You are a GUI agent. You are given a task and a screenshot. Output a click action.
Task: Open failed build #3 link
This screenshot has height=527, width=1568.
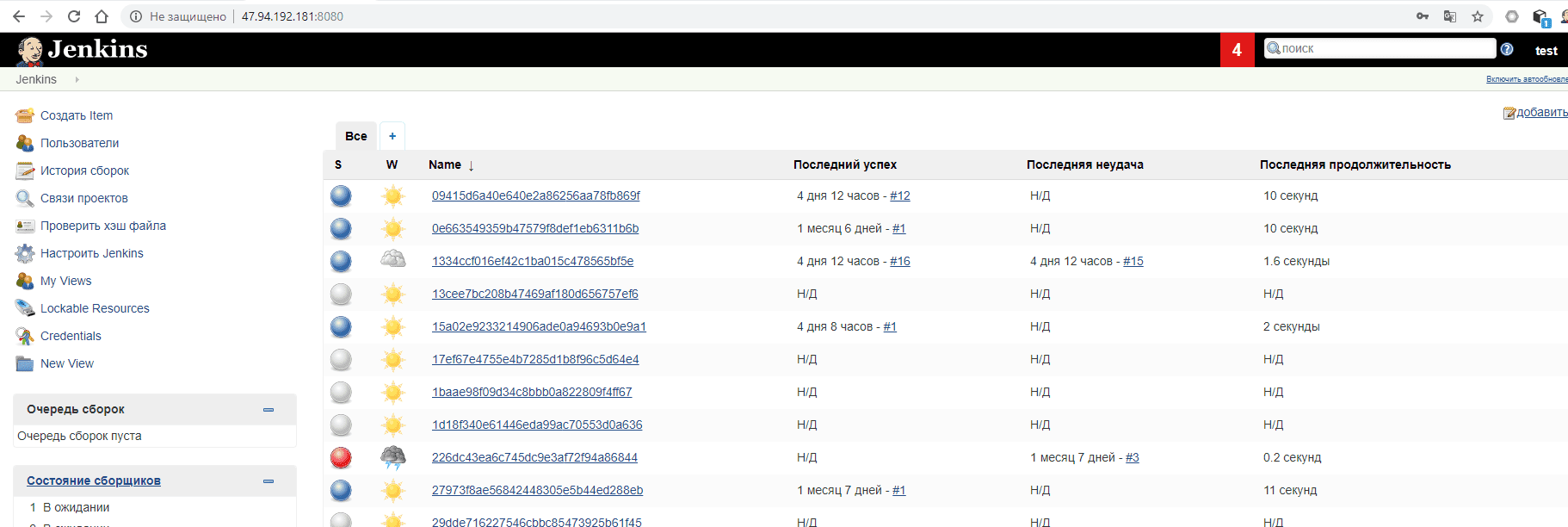1133,457
